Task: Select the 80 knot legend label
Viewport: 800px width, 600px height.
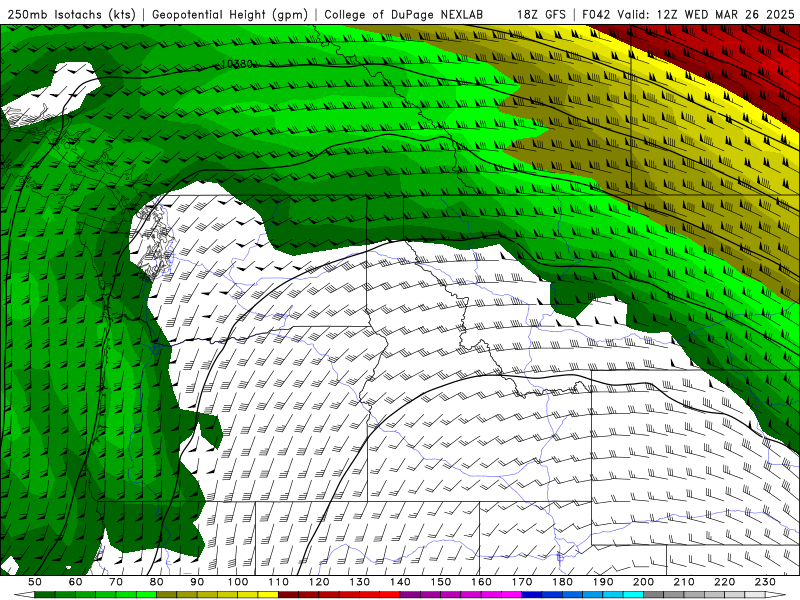Action: tap(157, 582)
